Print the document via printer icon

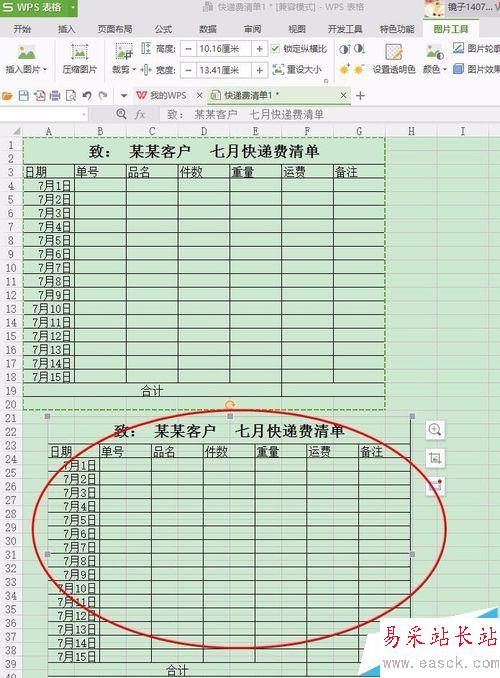point(55,96)
